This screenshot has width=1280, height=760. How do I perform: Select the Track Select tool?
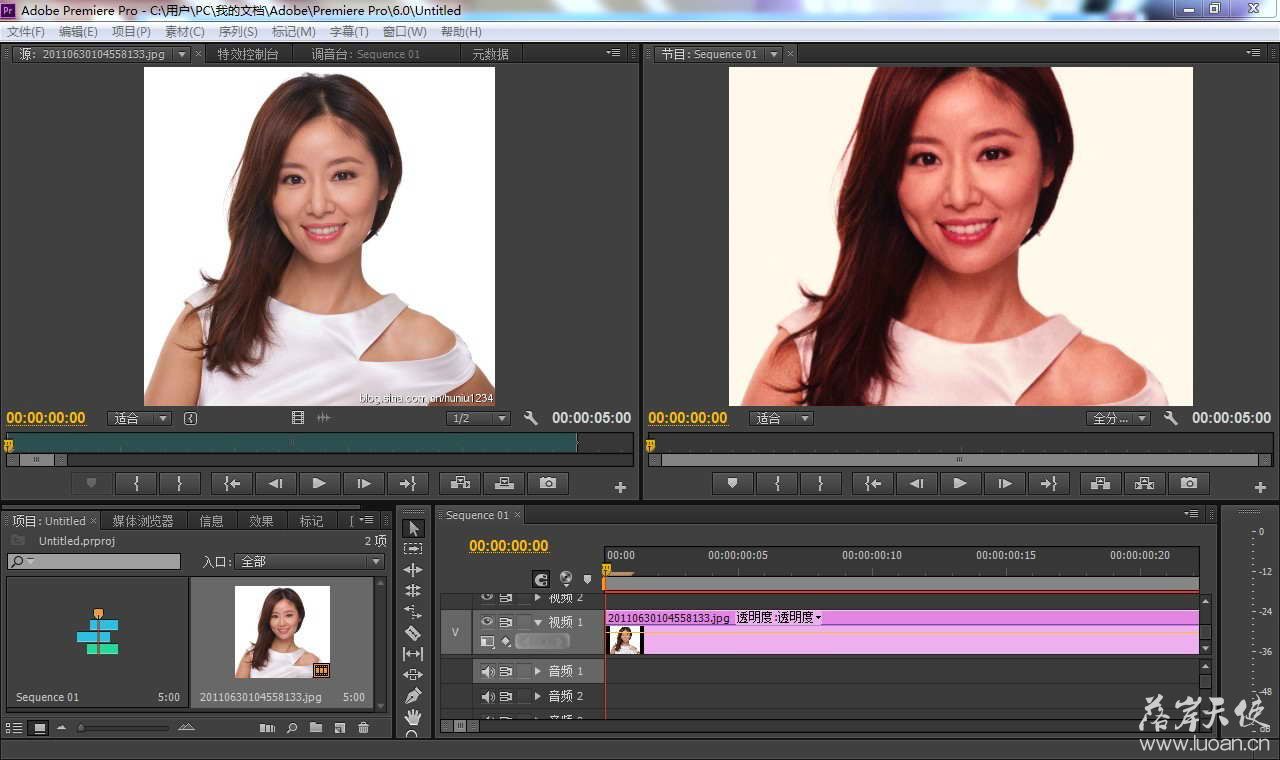413,549
